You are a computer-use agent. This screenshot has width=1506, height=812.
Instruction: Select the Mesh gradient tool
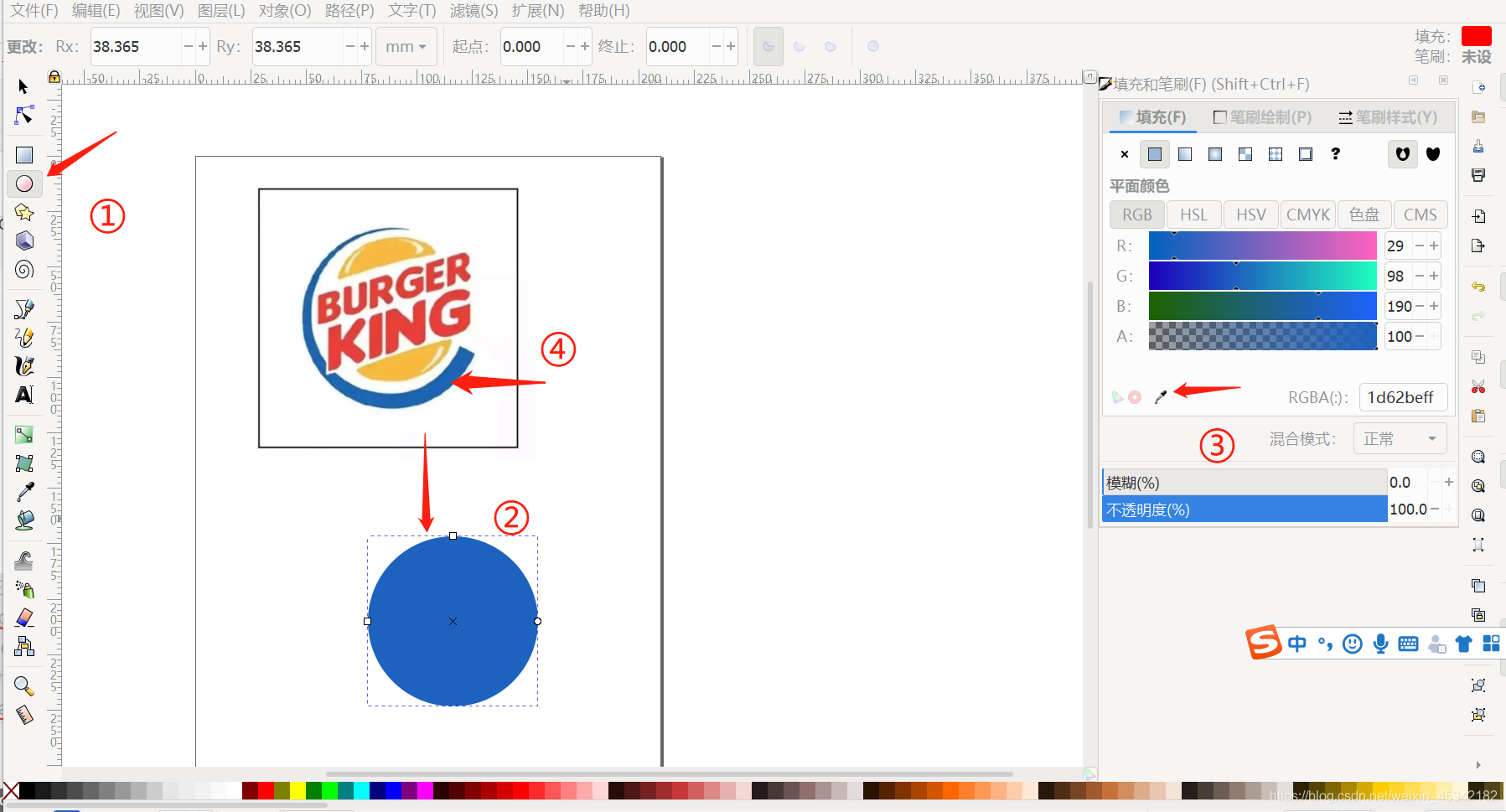tap(24, 463)
